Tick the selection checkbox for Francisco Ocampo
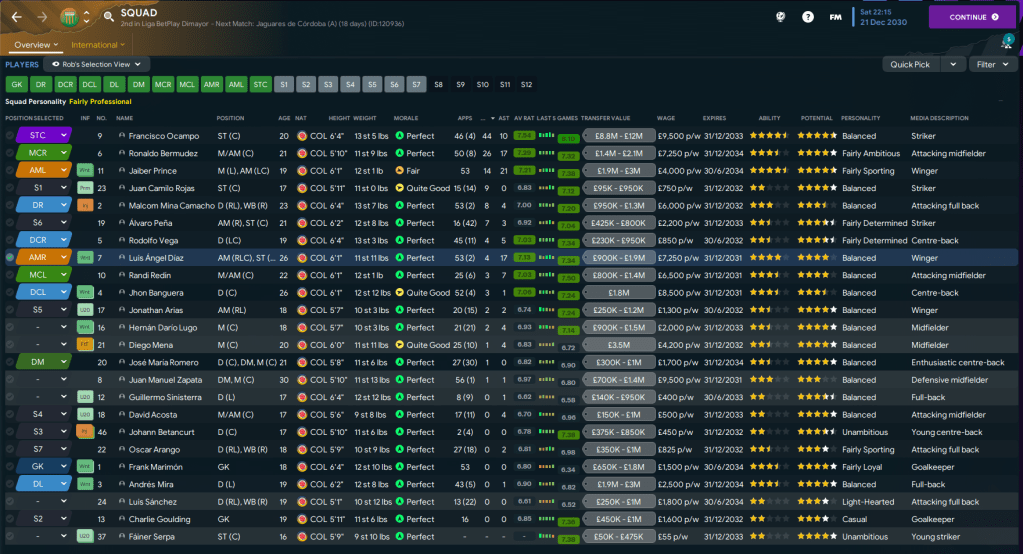This screenshot has height=554, width=1023. tap(10, 136)
